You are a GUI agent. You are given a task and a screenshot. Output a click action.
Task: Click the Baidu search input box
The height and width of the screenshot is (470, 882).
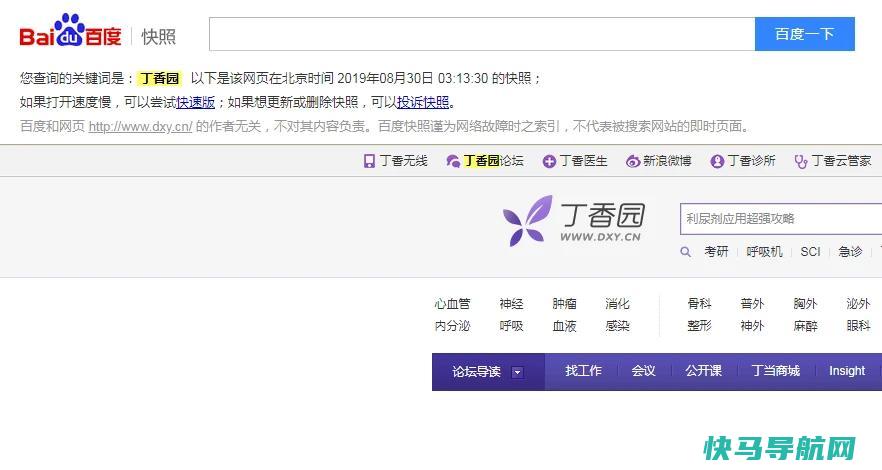coord(482,34)
